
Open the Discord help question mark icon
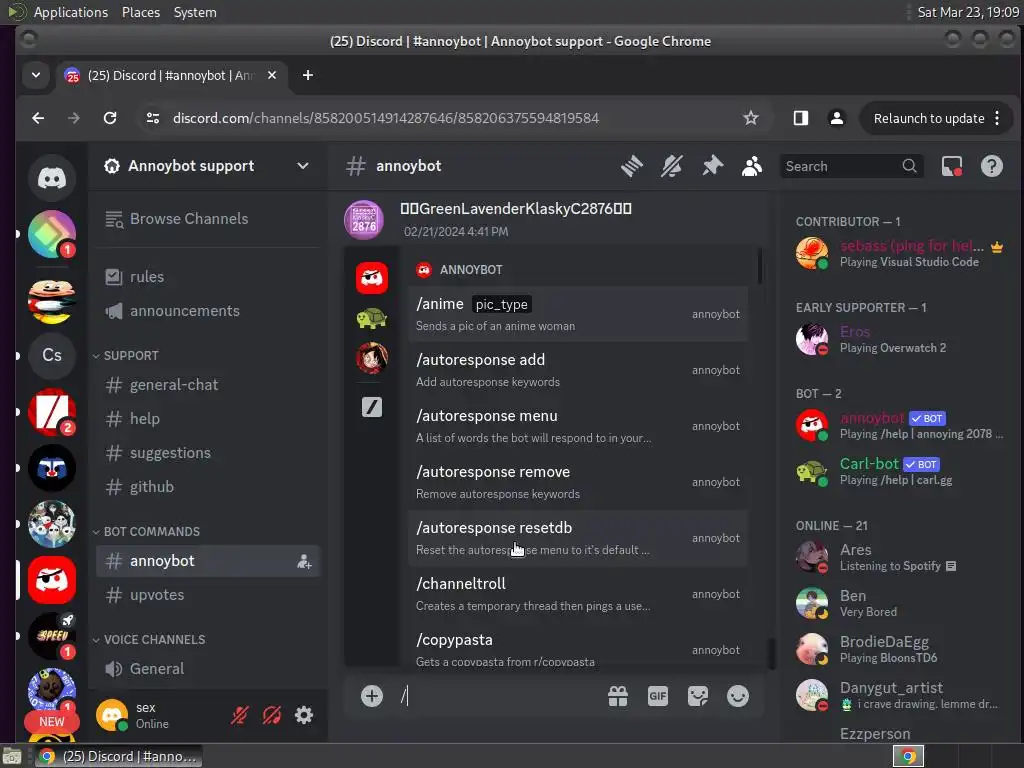pos(991,166)
